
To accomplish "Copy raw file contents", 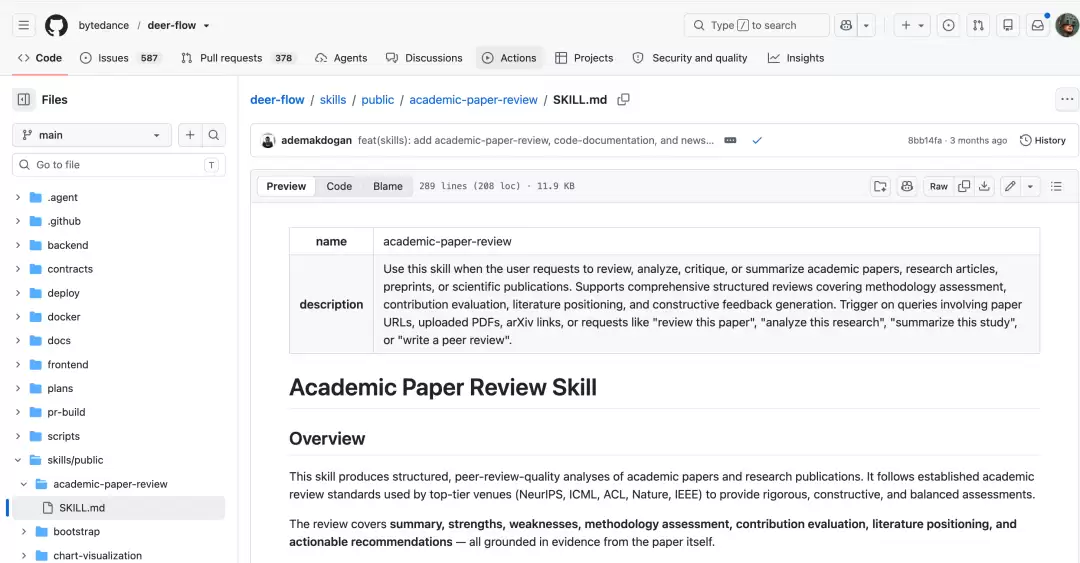I will pyautogui.click(x=964, y=186).
